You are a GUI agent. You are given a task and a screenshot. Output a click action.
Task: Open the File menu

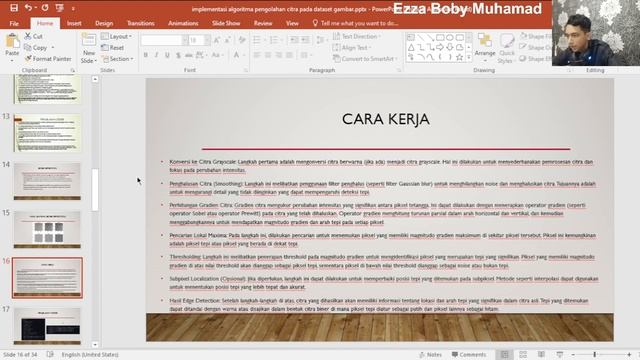[14, 23]
